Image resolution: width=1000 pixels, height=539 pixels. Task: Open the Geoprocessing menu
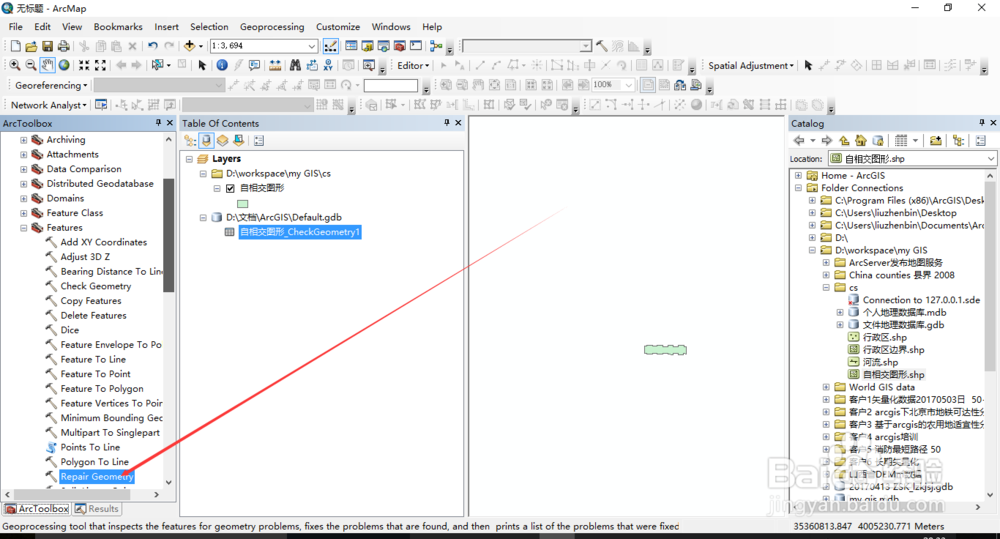(272, 27)
